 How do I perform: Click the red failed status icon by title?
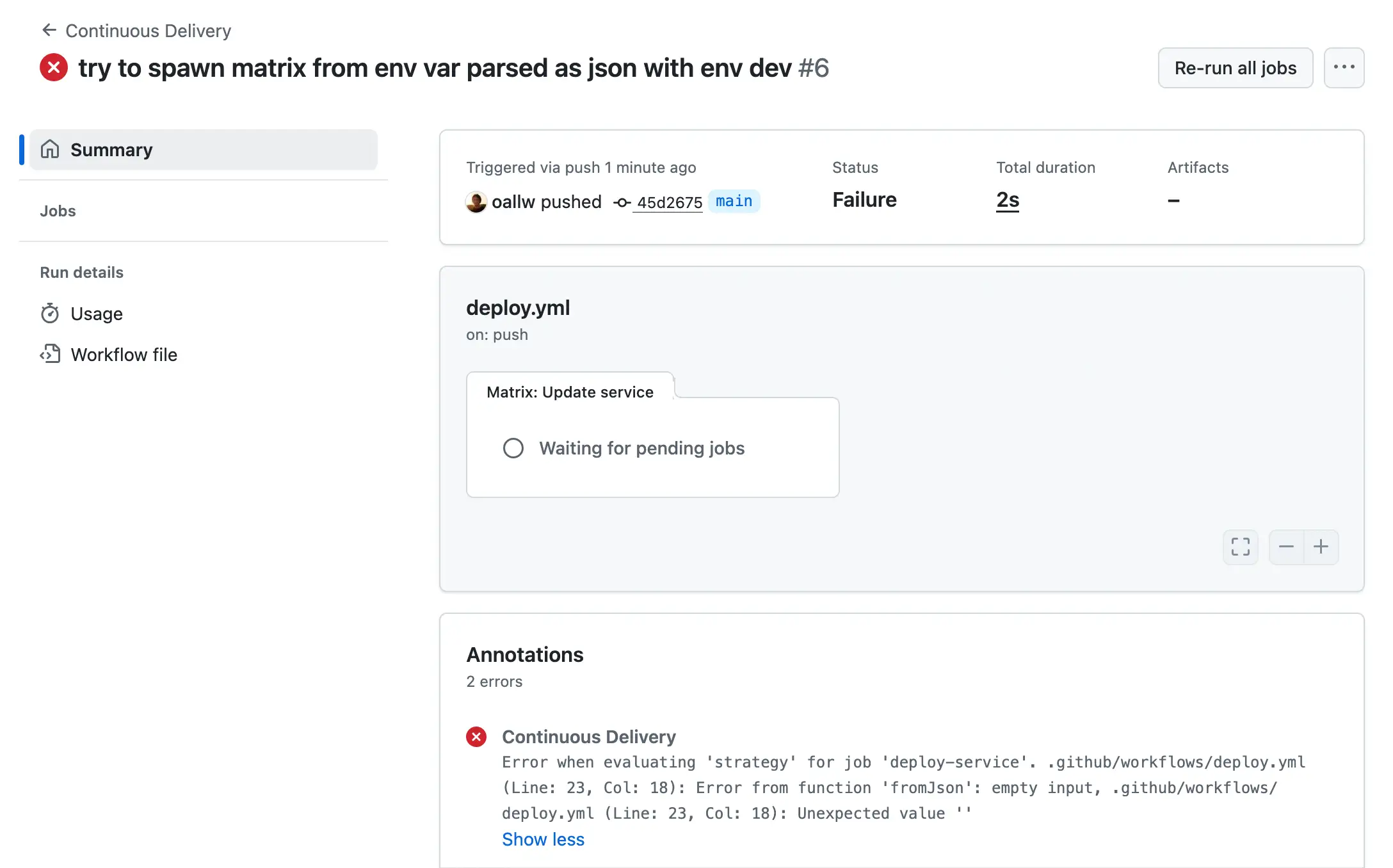click(x=54, y=68)
